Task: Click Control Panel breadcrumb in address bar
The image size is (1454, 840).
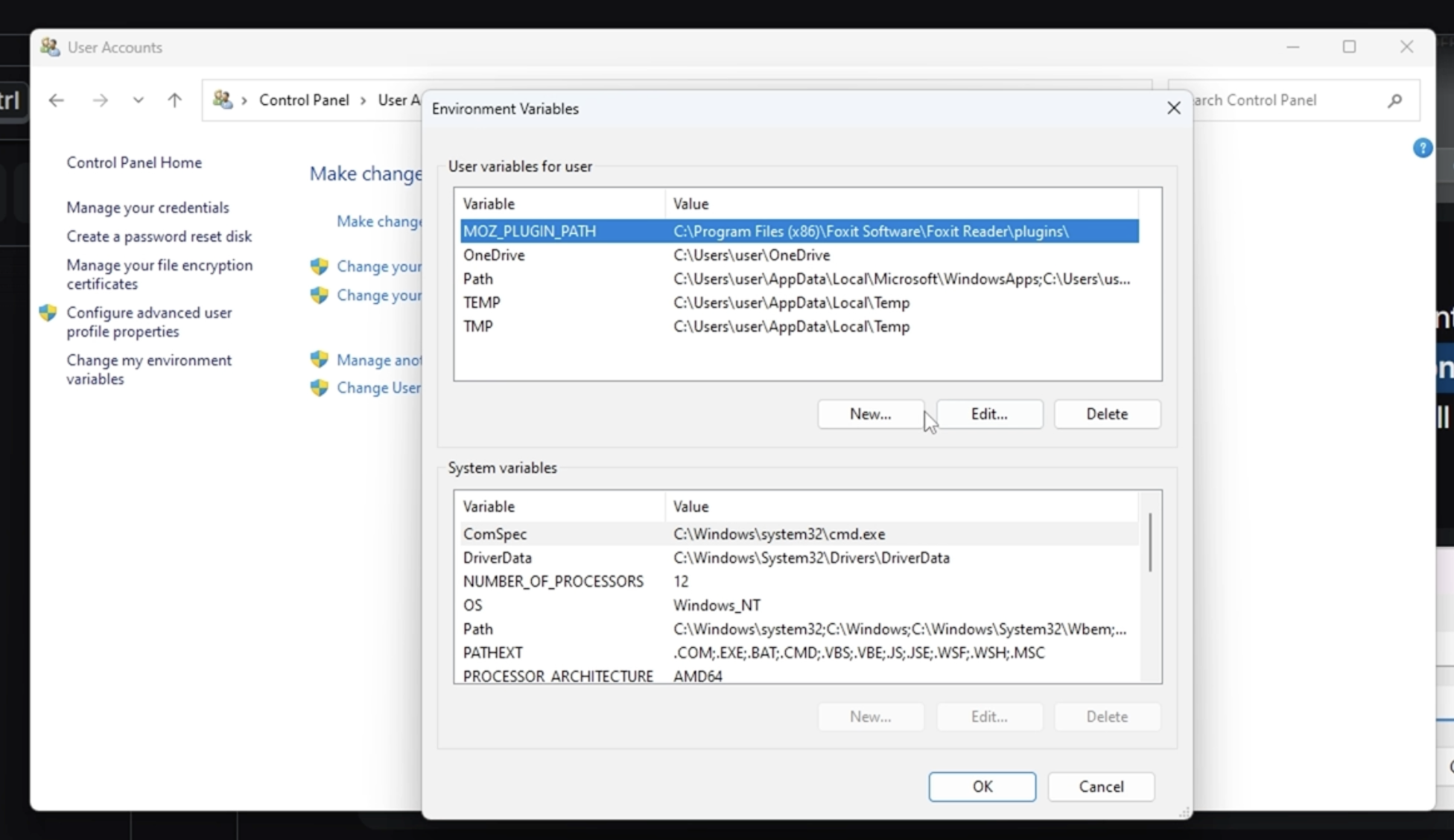Action: [304, 101]
